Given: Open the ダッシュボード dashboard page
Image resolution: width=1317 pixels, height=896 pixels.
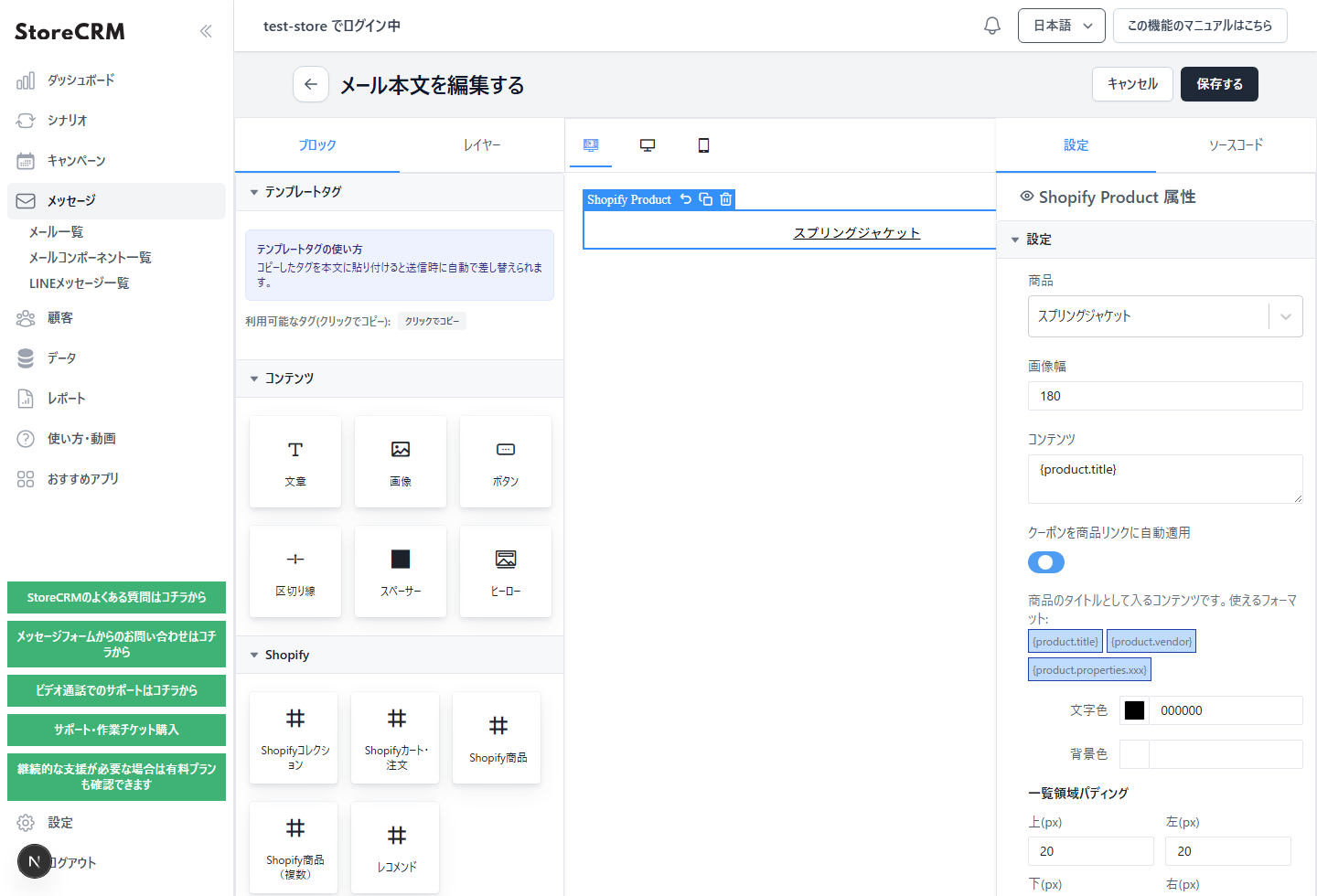Looking at the screenshot, I should point(116,80).
